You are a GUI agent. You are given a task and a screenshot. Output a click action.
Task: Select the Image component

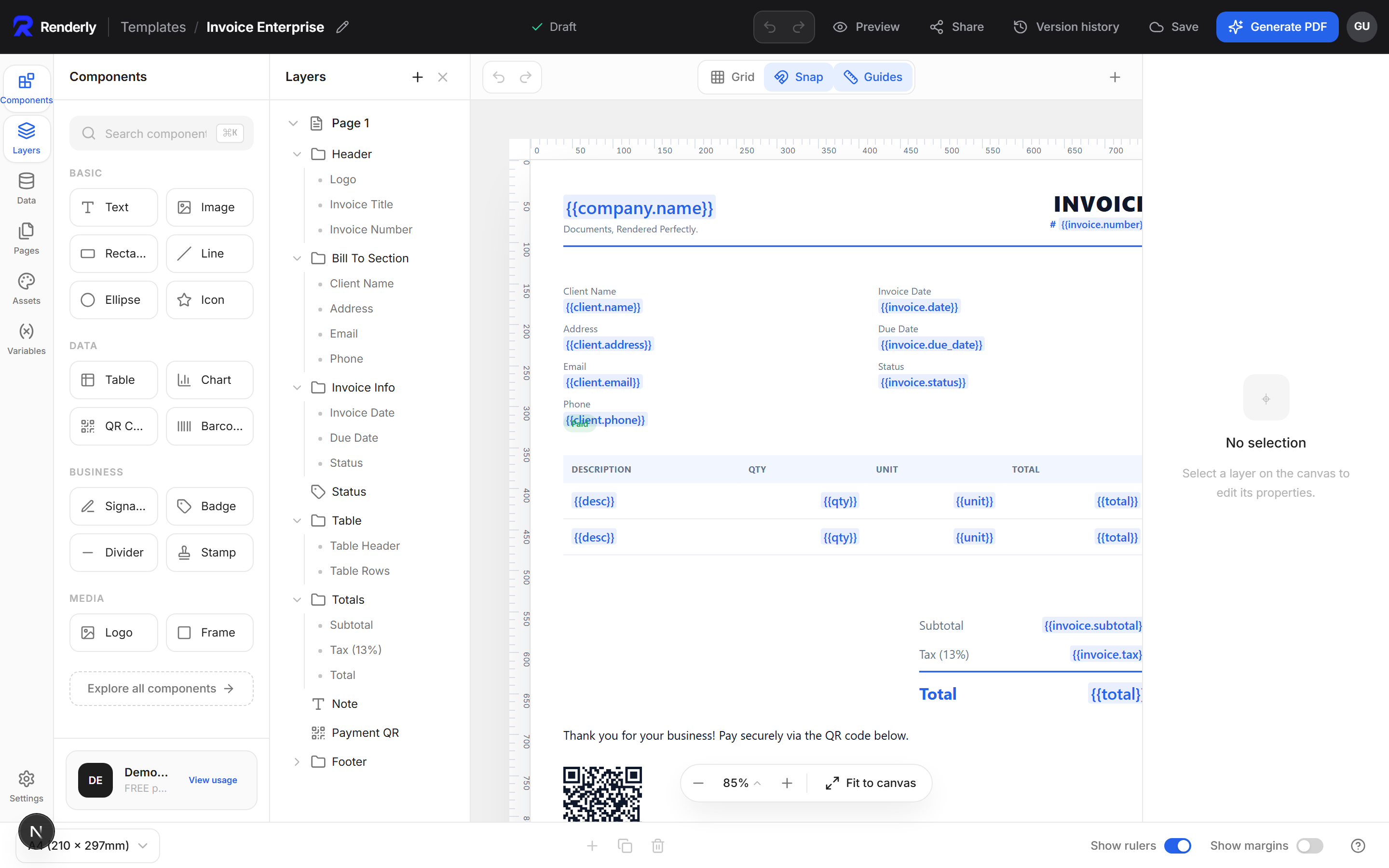(209, 207)
